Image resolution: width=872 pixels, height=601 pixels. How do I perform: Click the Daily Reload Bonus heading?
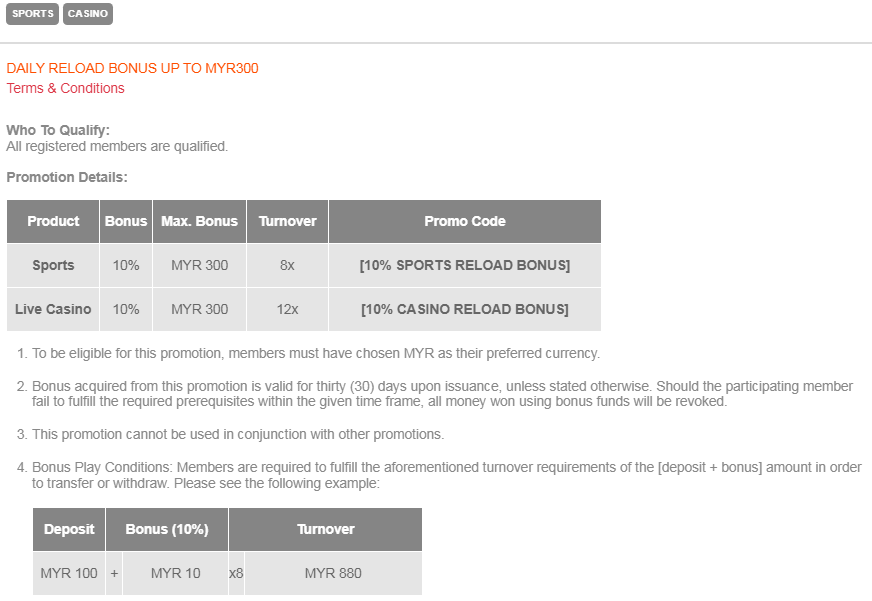(133, 68)
